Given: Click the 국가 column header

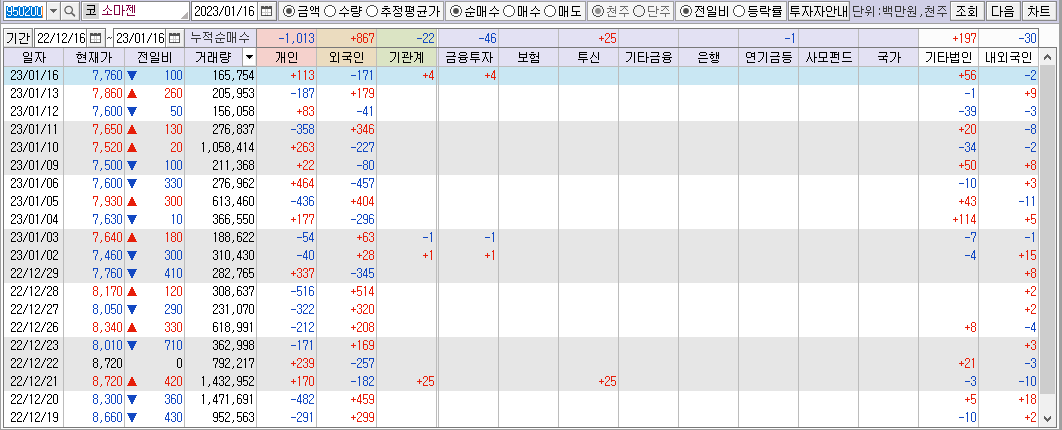Looking at the screenshot, I should pyautogui.click(x=889, y=58).
